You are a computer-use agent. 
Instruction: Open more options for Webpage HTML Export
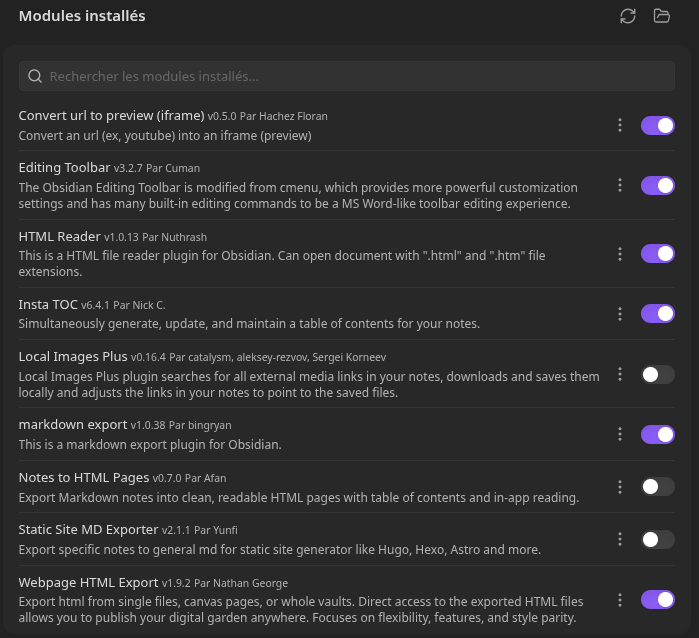click(620, 600)
